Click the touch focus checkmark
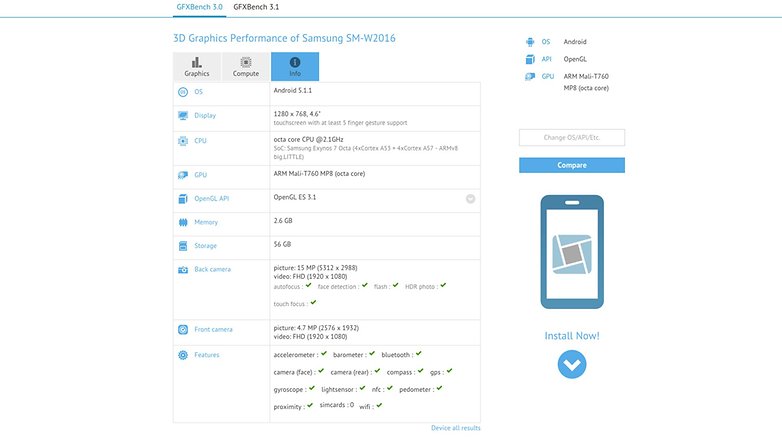The width and height of the screenshot is (782, 440). coord(313,302)
